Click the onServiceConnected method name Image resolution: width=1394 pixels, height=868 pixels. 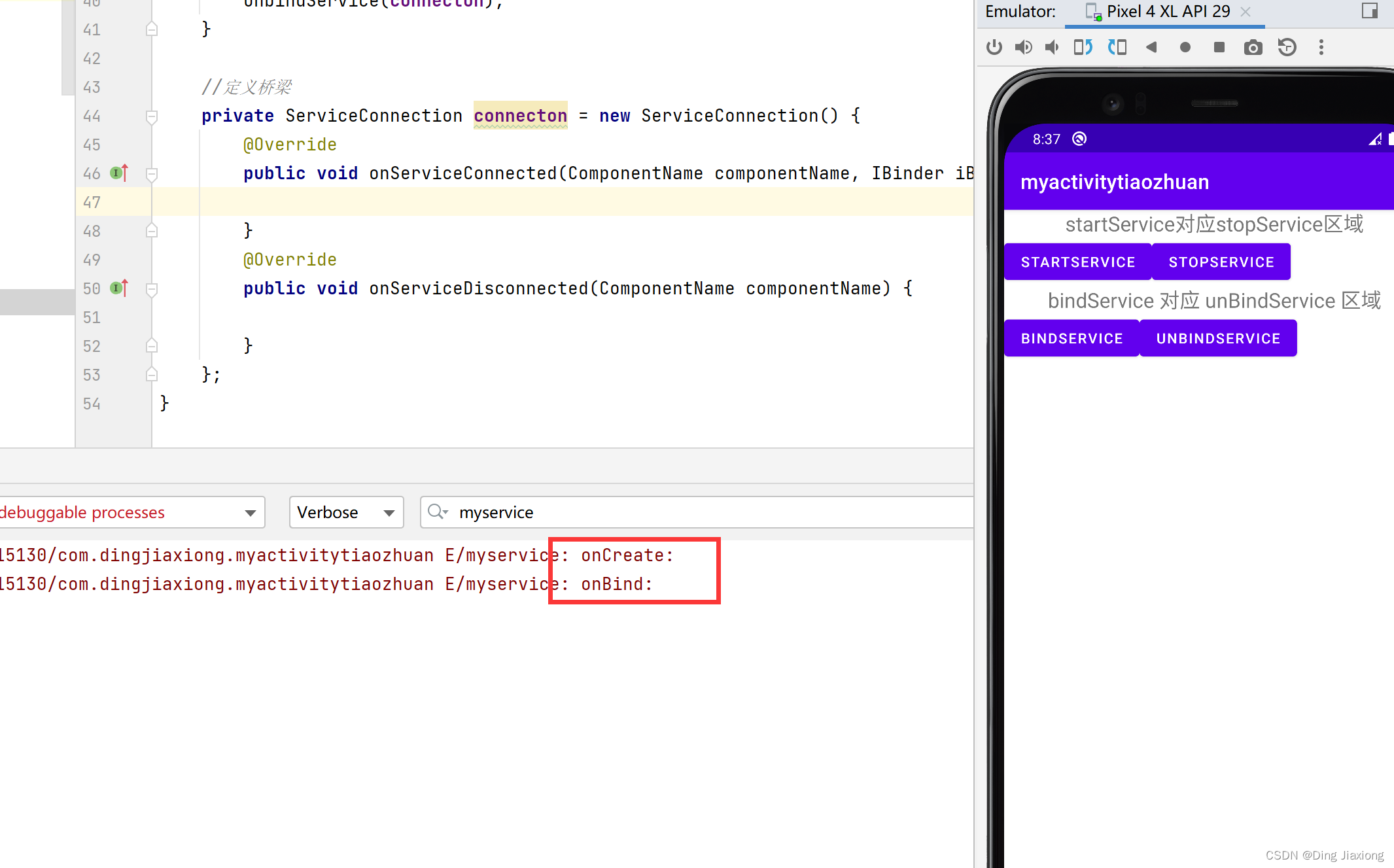[462, 173]
